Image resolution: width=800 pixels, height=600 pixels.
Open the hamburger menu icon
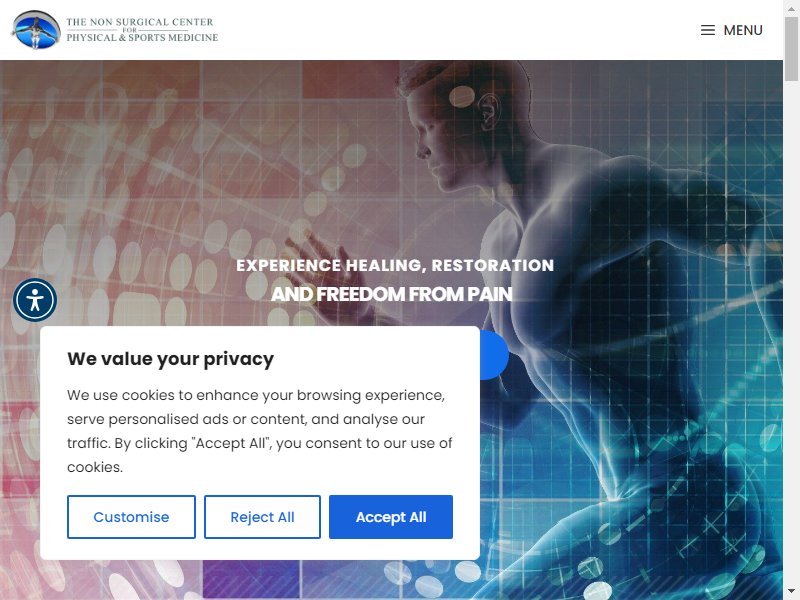pos(707,30)
